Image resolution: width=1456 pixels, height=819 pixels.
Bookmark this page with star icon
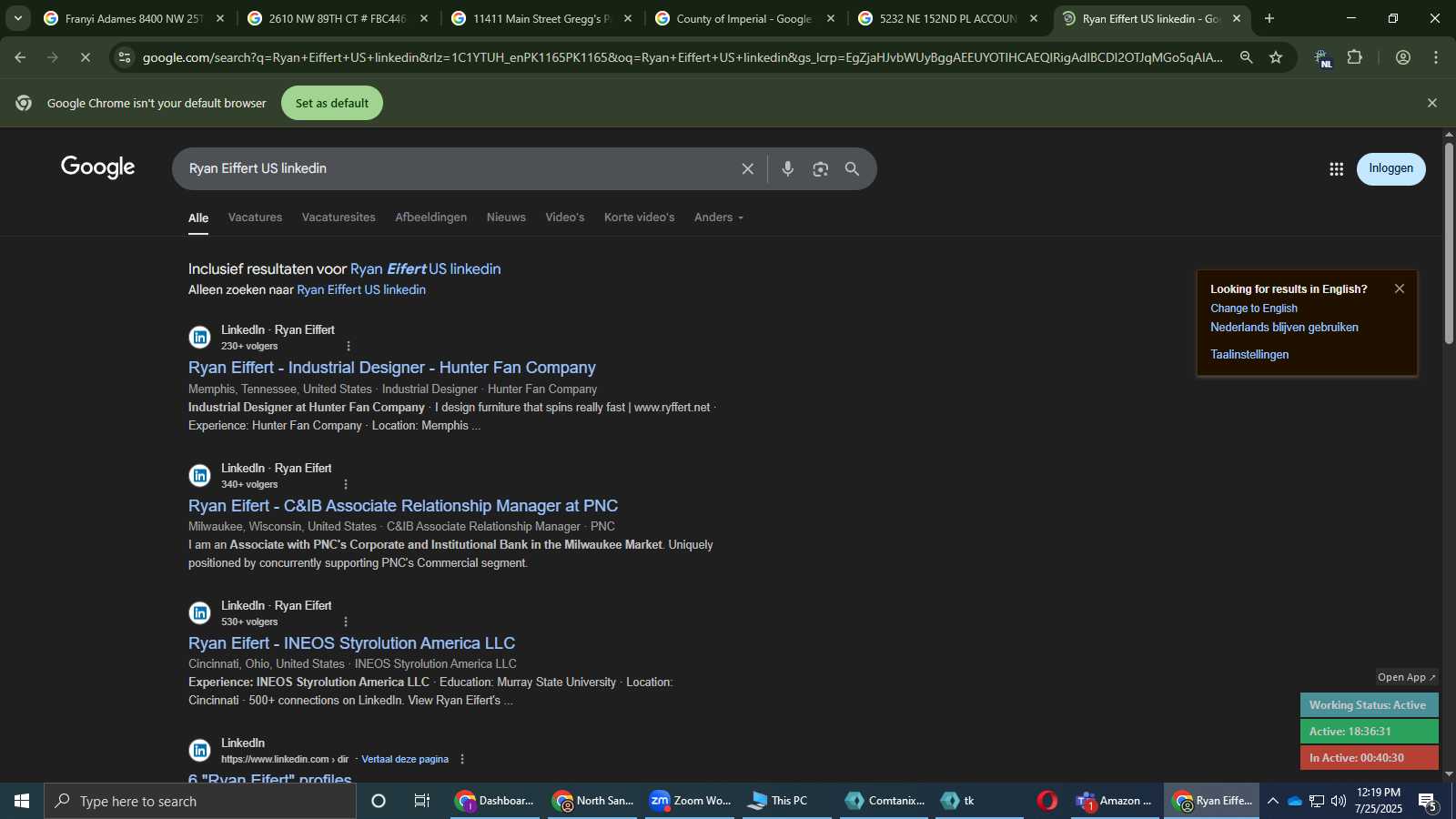[x=1276, y=57]
